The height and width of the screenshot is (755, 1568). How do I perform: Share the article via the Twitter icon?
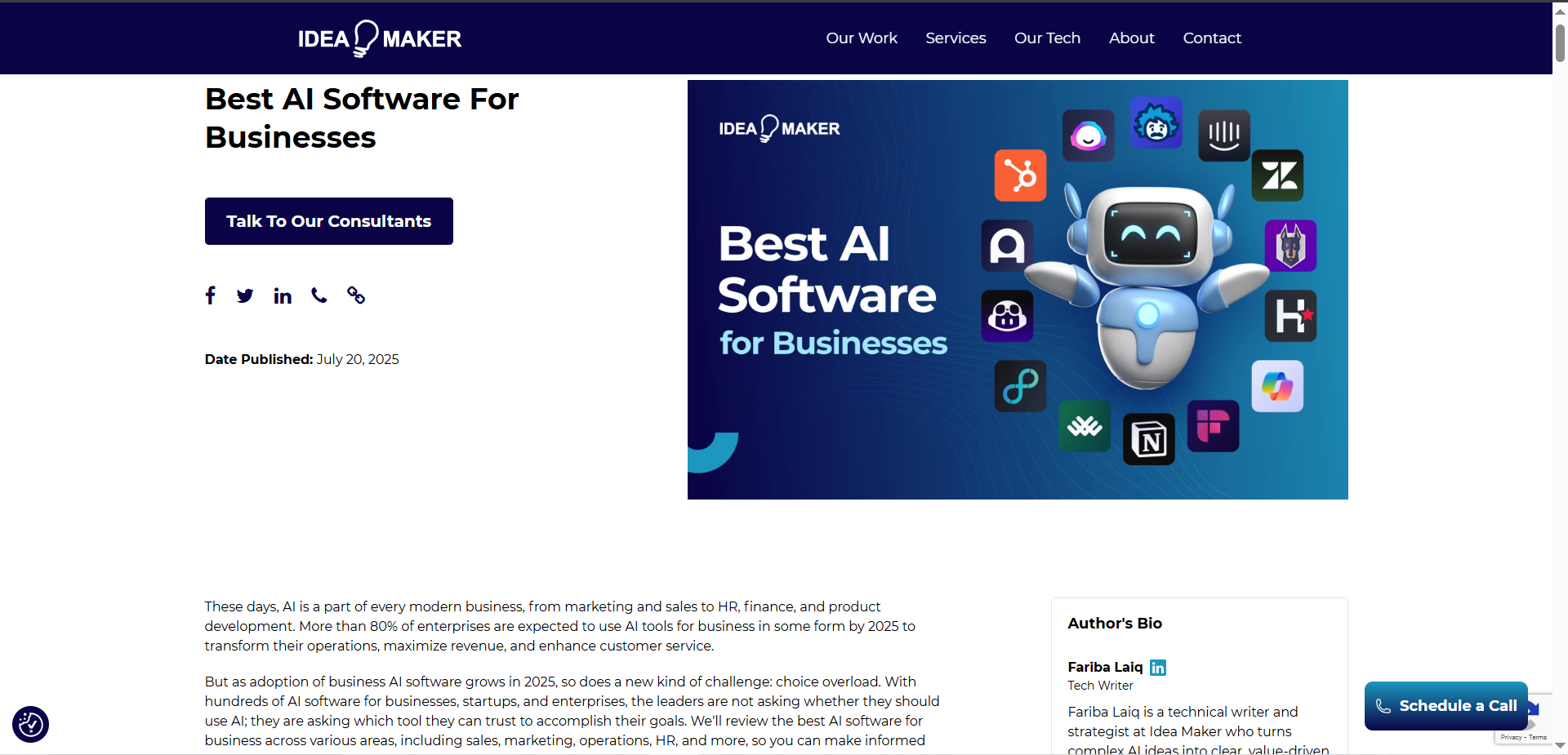pyautogui.click(x=245, y=295)
